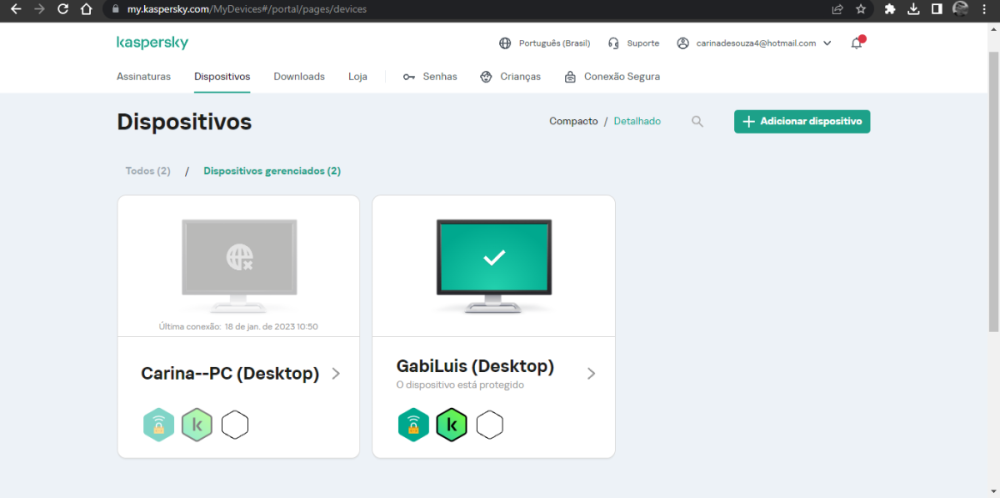Bookmark this page with the star
This screenshot has width=1000, height=498.
click(x=861, y=10)
